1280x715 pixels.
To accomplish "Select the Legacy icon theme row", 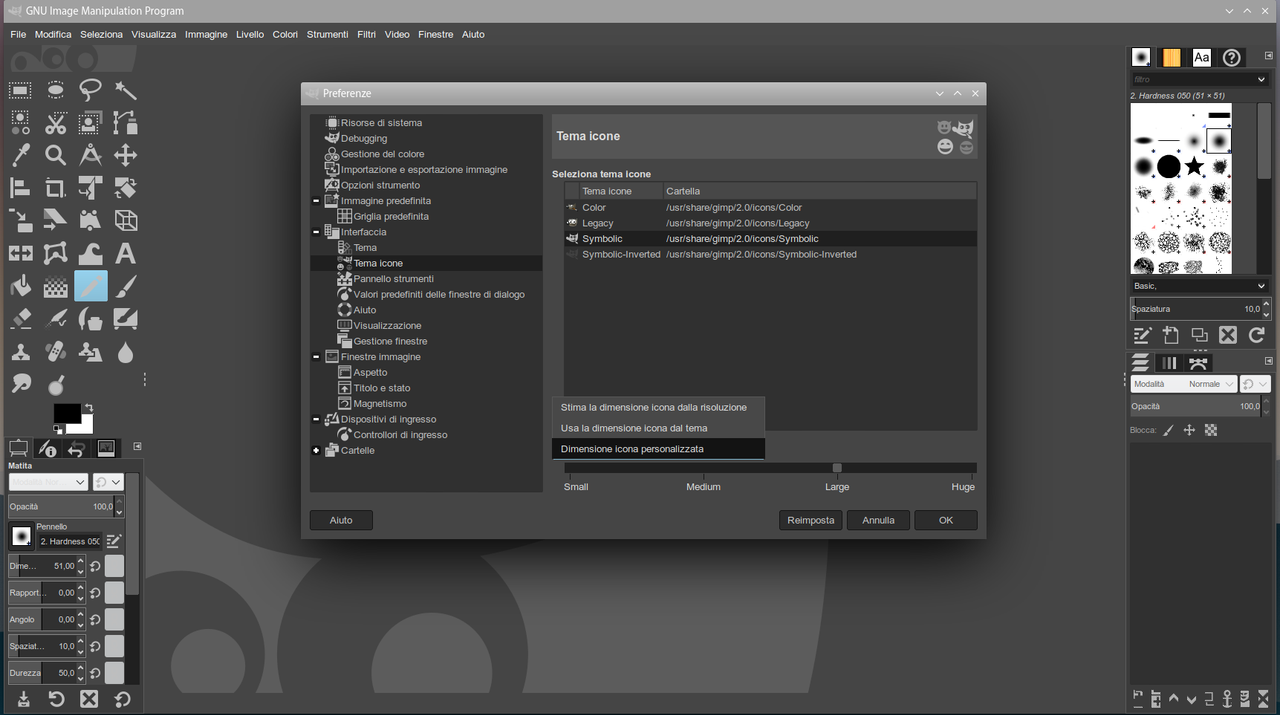I will click(770, 223).
